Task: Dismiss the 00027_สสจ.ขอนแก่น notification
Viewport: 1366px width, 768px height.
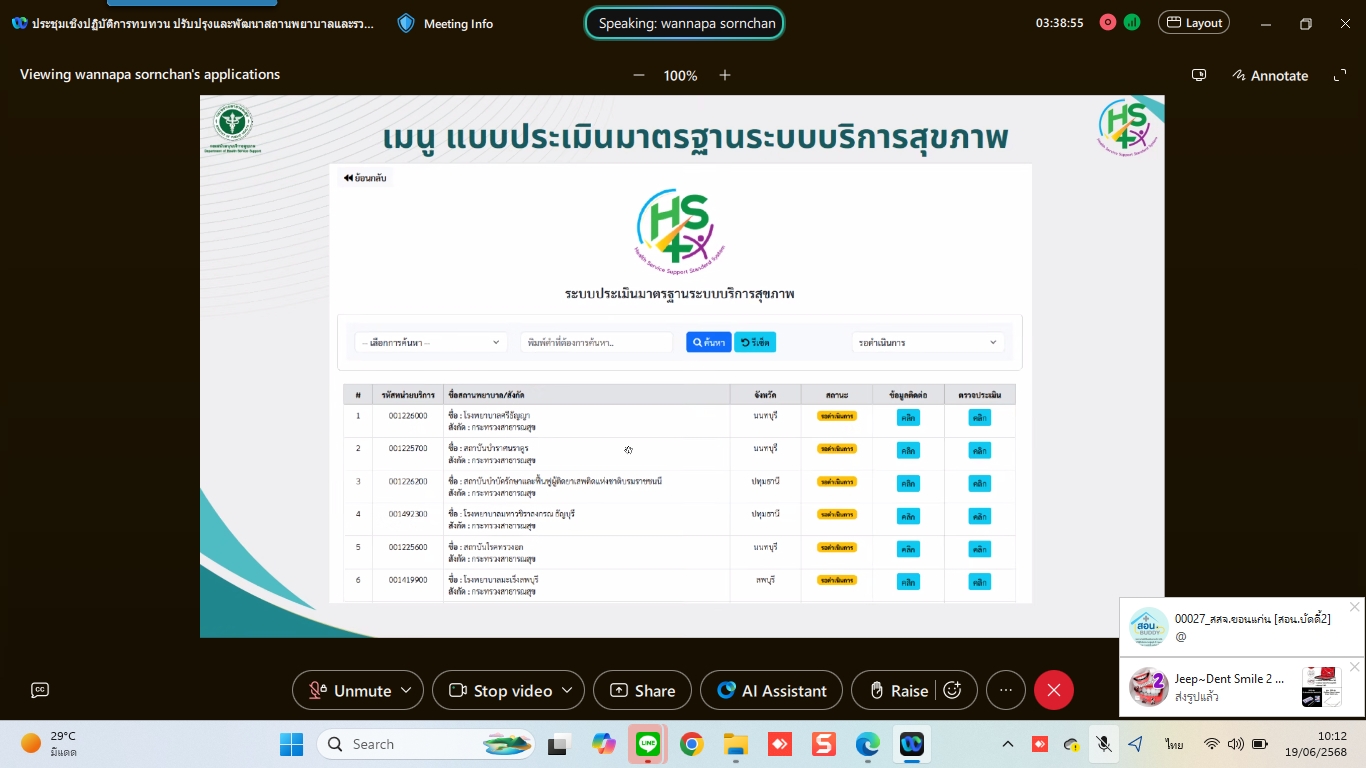Action: pos(1354,607)
